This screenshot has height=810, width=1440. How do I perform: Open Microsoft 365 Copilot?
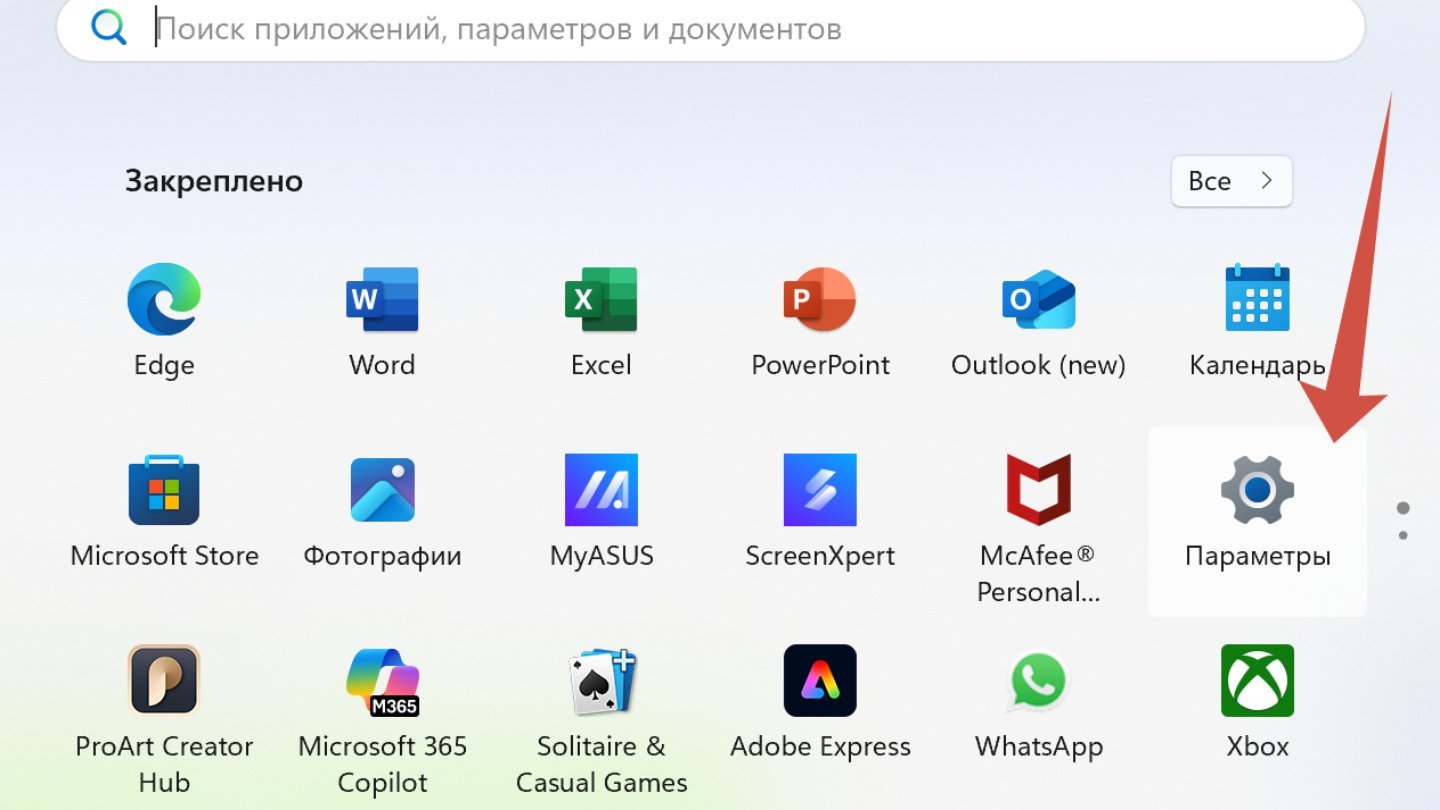[x=382, y=681]
